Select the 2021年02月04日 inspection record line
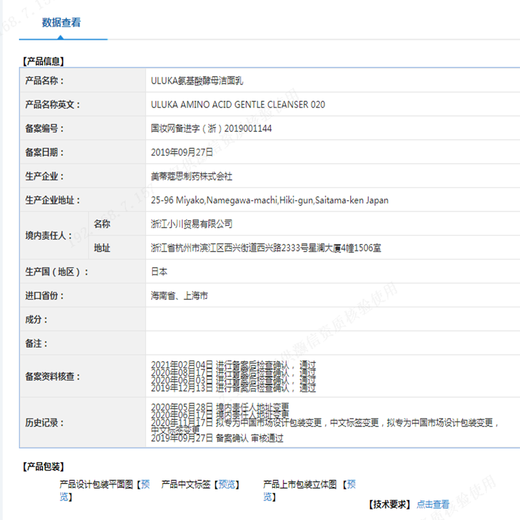This screenshot has height=520, width=520. tap(233, 364)
